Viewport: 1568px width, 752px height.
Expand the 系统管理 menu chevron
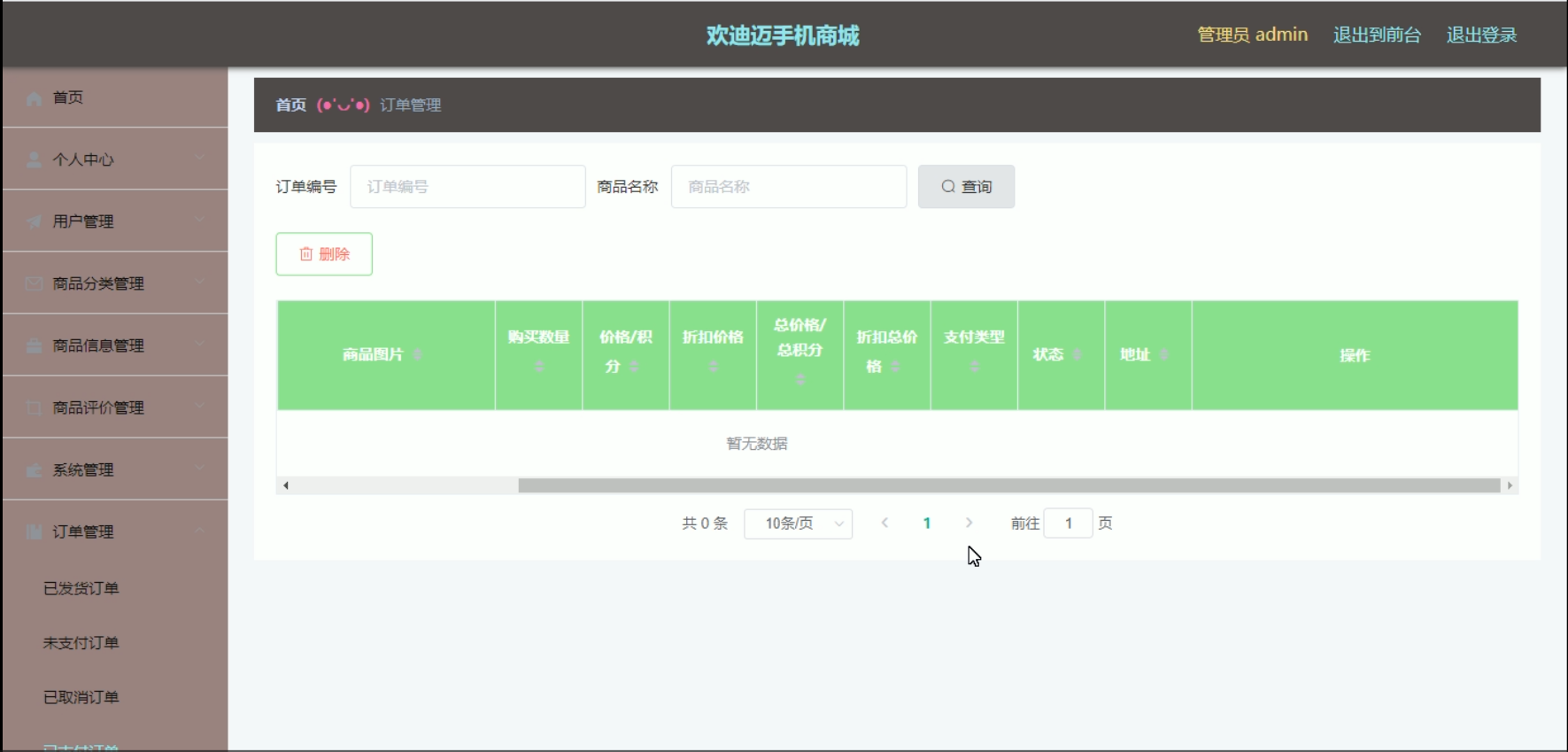pyautogui.click(x=199, y=468)
